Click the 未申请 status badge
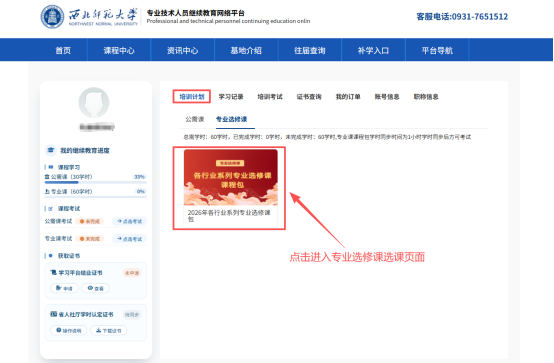The width and height of the screenshot is (554, 363). pyautogui.click(x=132, y=273)
